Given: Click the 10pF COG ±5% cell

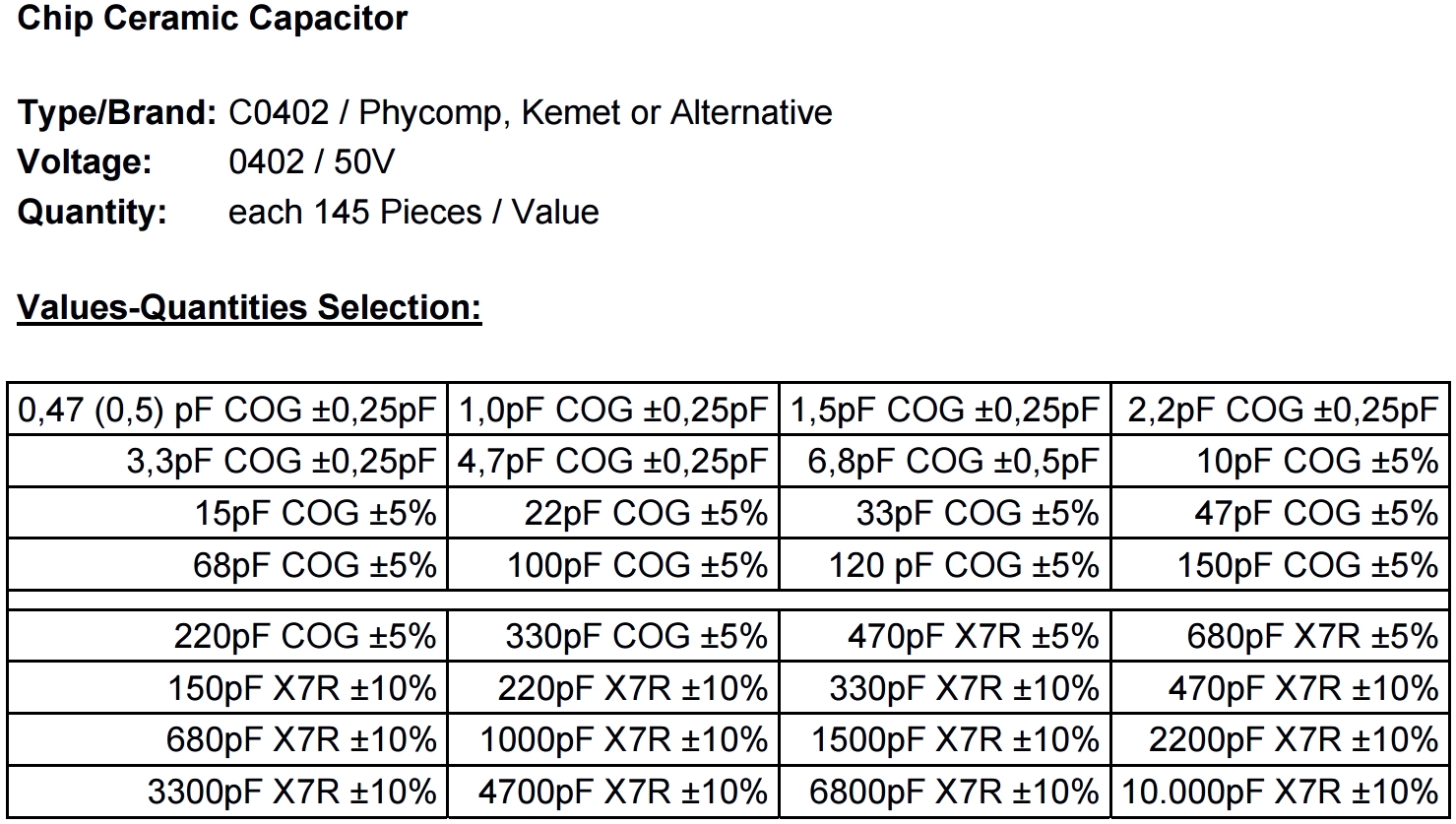Looking at the screenshot, I should [1316, 462].
